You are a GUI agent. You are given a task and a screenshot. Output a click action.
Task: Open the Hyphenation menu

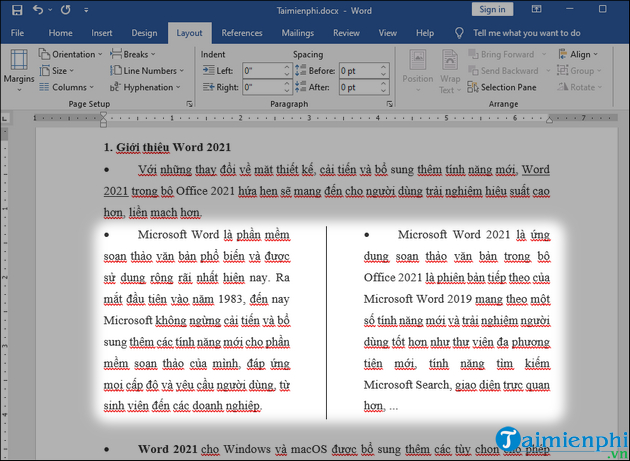[x=145, y=87]
